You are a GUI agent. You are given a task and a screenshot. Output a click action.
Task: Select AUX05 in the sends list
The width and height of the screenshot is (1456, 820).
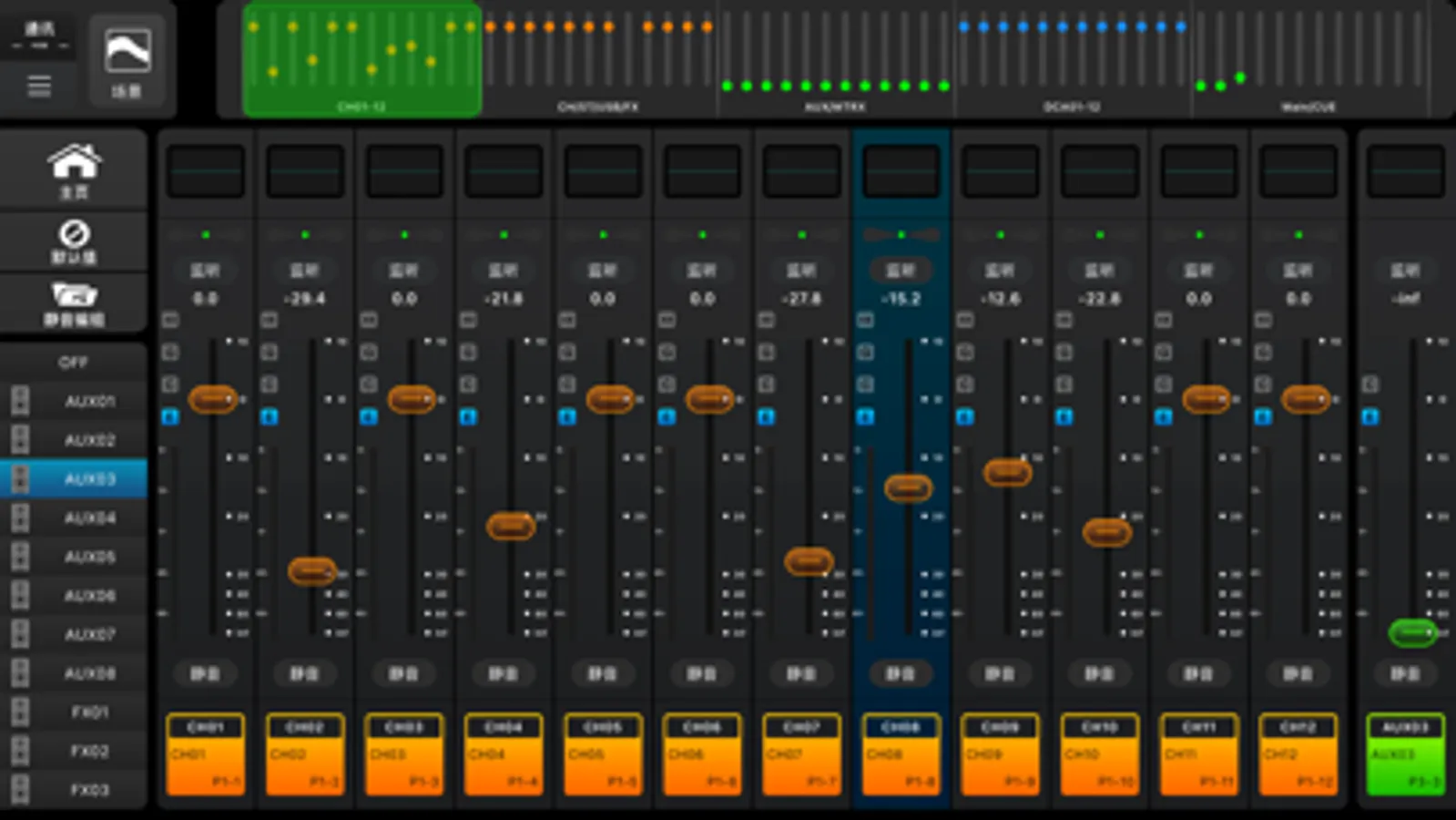tap(74, 557)
